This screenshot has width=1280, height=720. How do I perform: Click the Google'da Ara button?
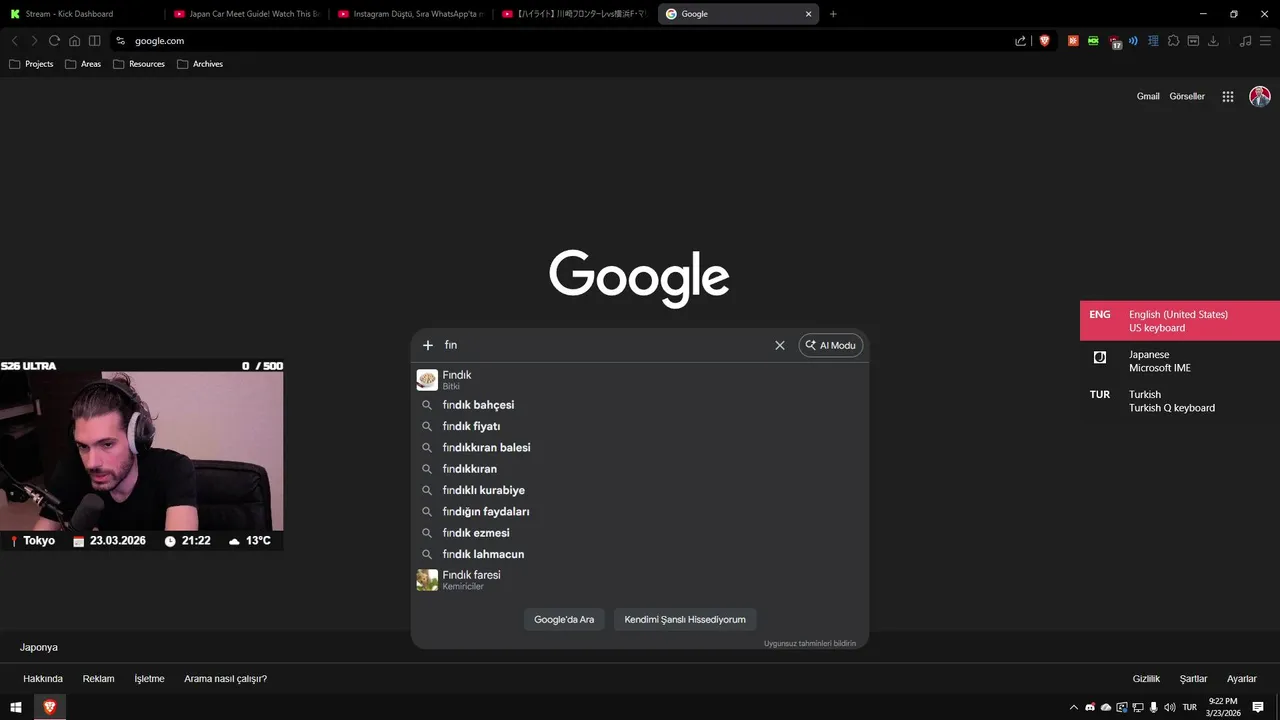[564, 619]
